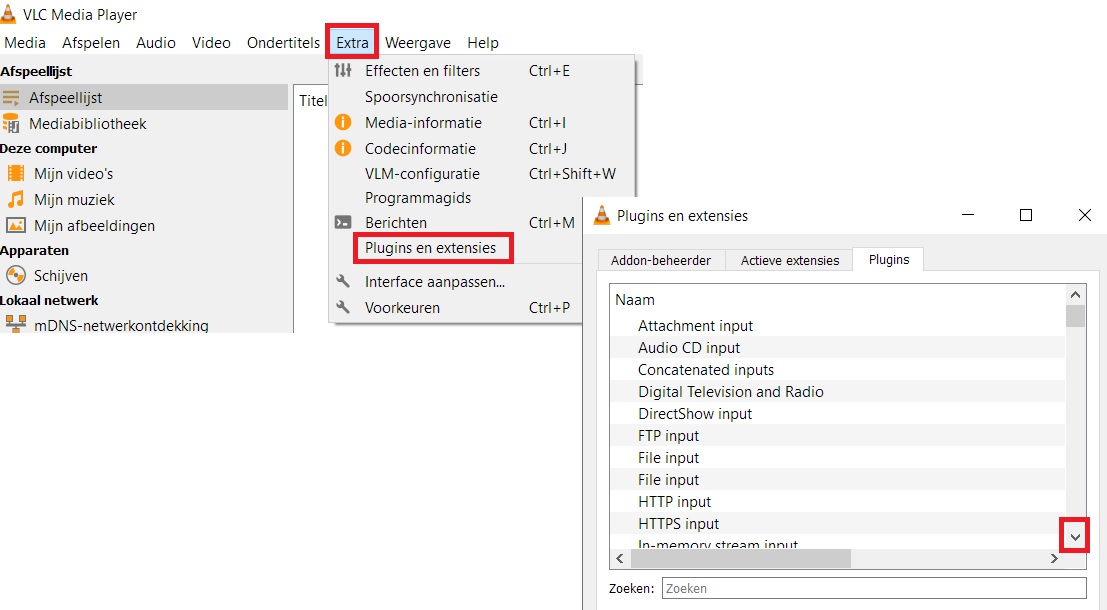
Task: Click the Schijven disc icon
Action: 16,275
